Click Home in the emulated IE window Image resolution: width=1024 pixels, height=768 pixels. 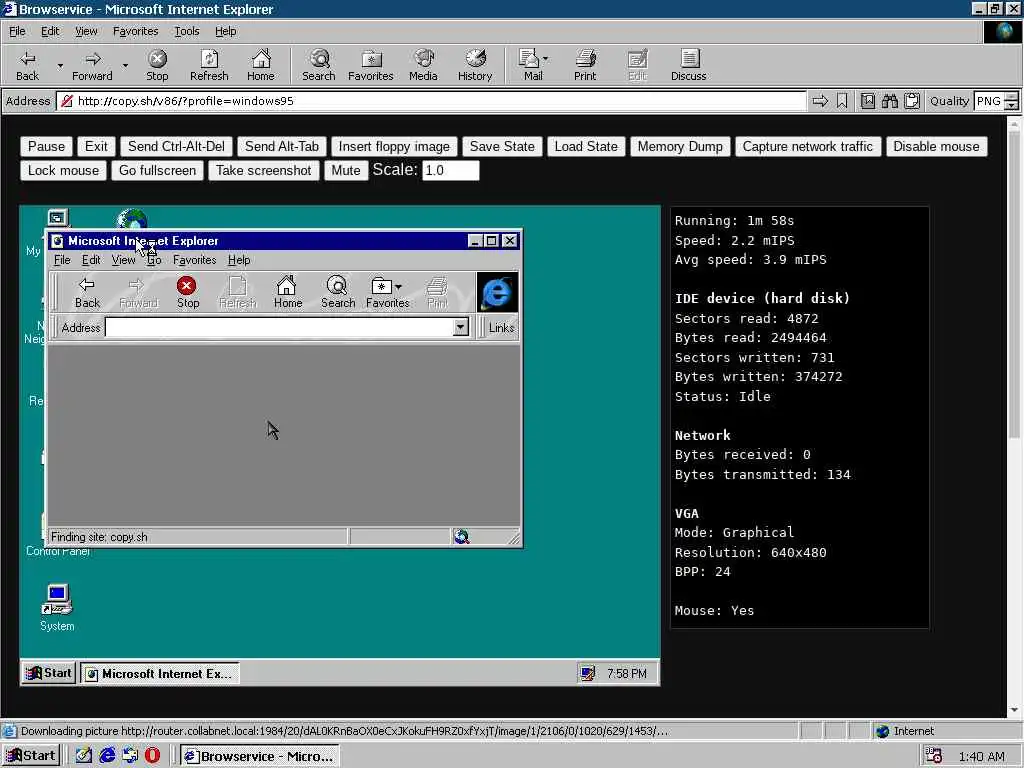287,292
